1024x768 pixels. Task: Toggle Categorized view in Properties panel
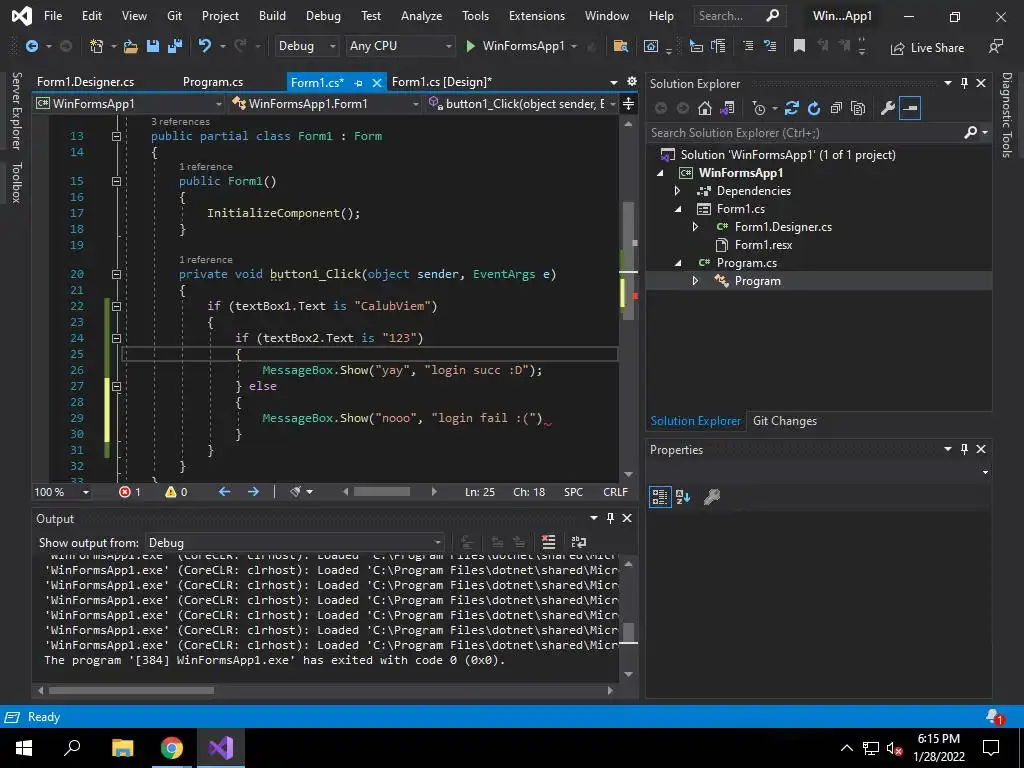[x=660, y=497]
